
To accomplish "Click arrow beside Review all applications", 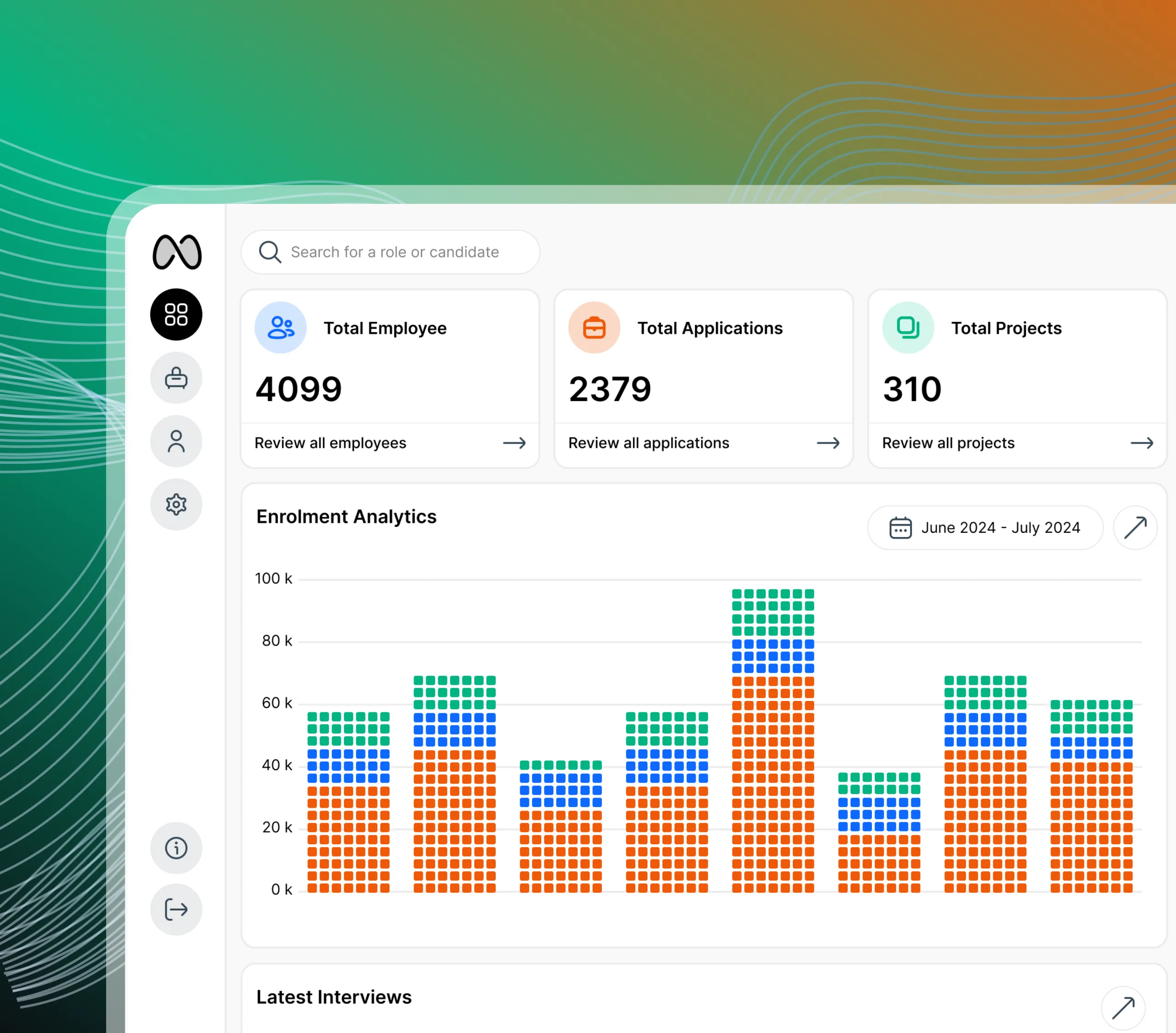I will pos(828,443).
